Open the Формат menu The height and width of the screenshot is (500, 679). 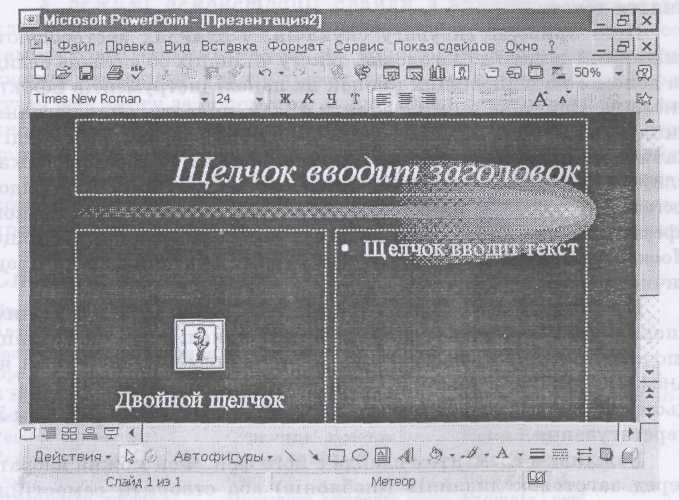(x=295, y=46)
